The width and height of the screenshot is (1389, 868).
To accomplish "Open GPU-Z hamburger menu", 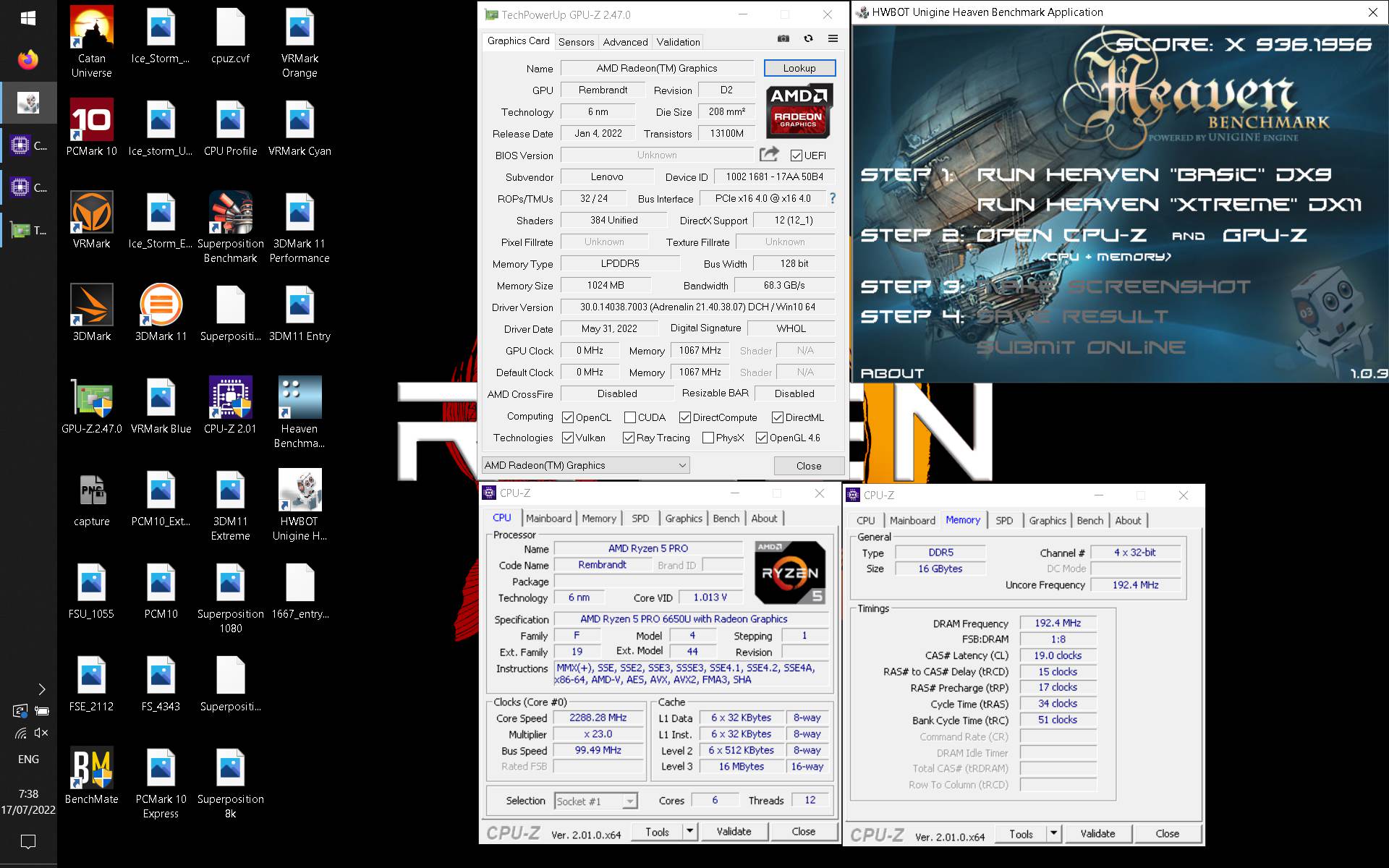I will [833, 39].
